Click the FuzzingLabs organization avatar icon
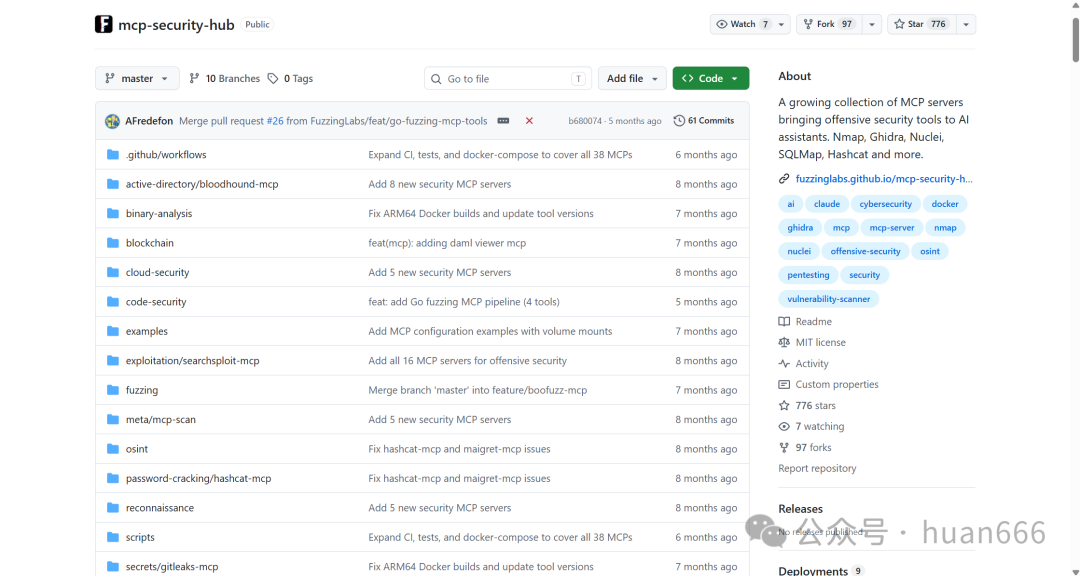 pyautogui.click(x=103, y=24)
